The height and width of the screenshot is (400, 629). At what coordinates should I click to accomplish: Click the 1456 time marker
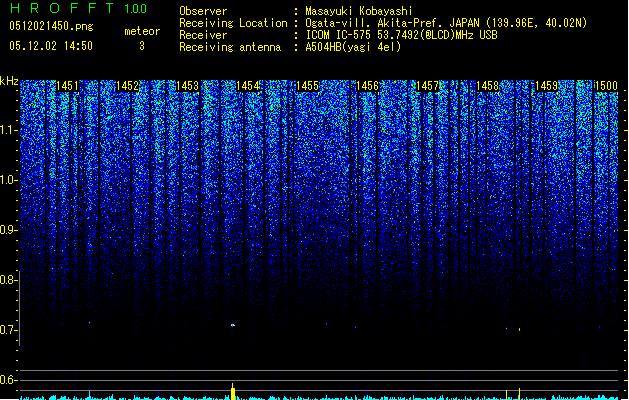367,86
